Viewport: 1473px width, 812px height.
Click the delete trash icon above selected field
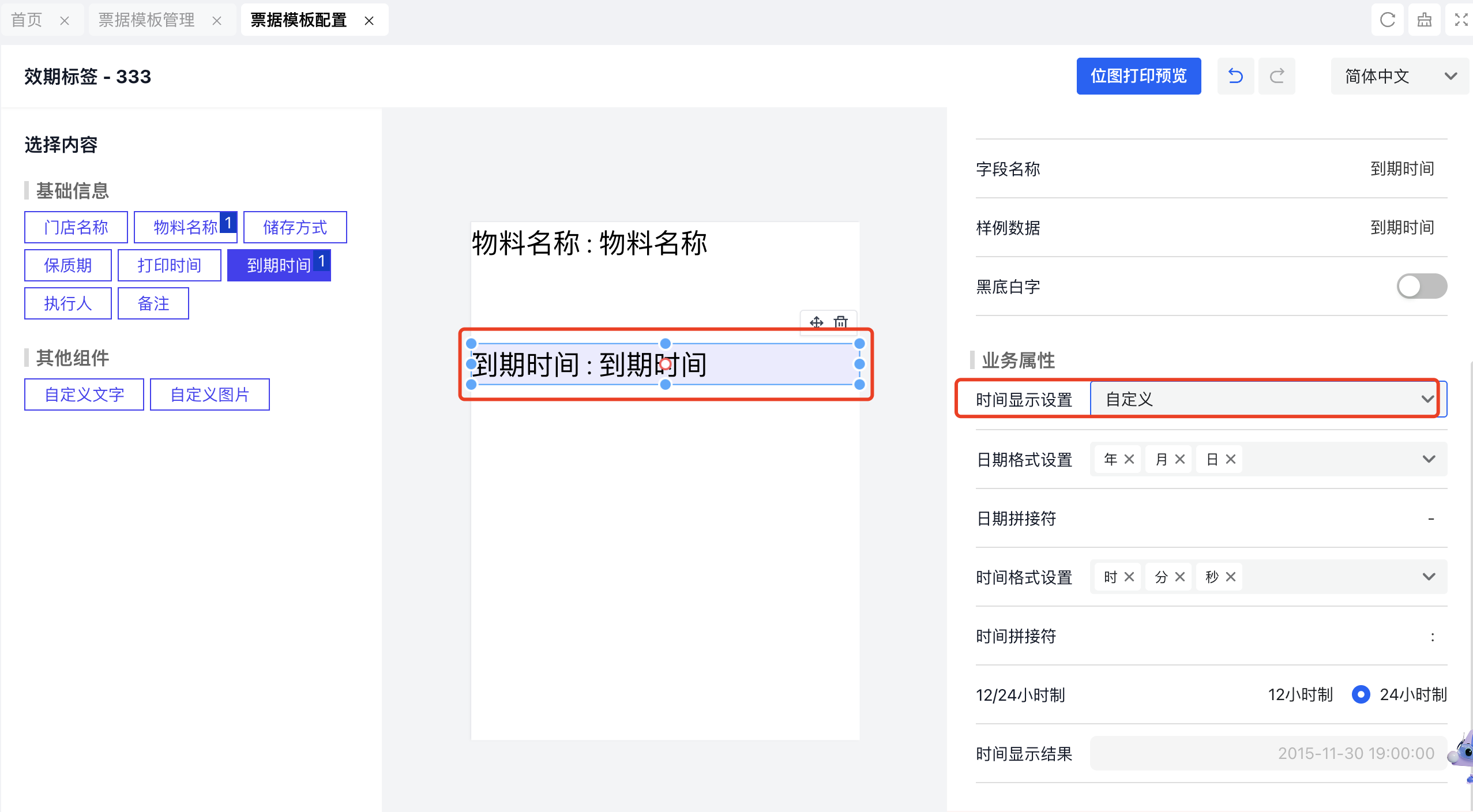click(x=841, y=322)
